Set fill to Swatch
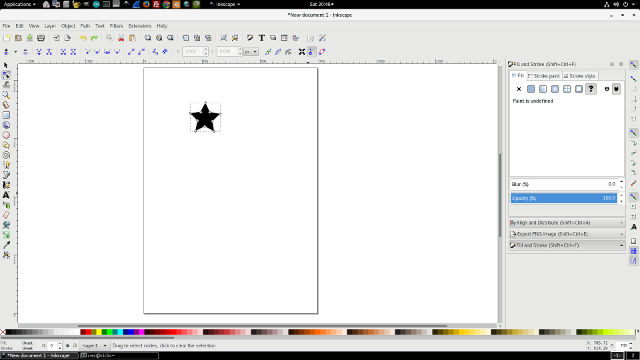This screenshot has height=360, width=640. (x=579, y=89)
